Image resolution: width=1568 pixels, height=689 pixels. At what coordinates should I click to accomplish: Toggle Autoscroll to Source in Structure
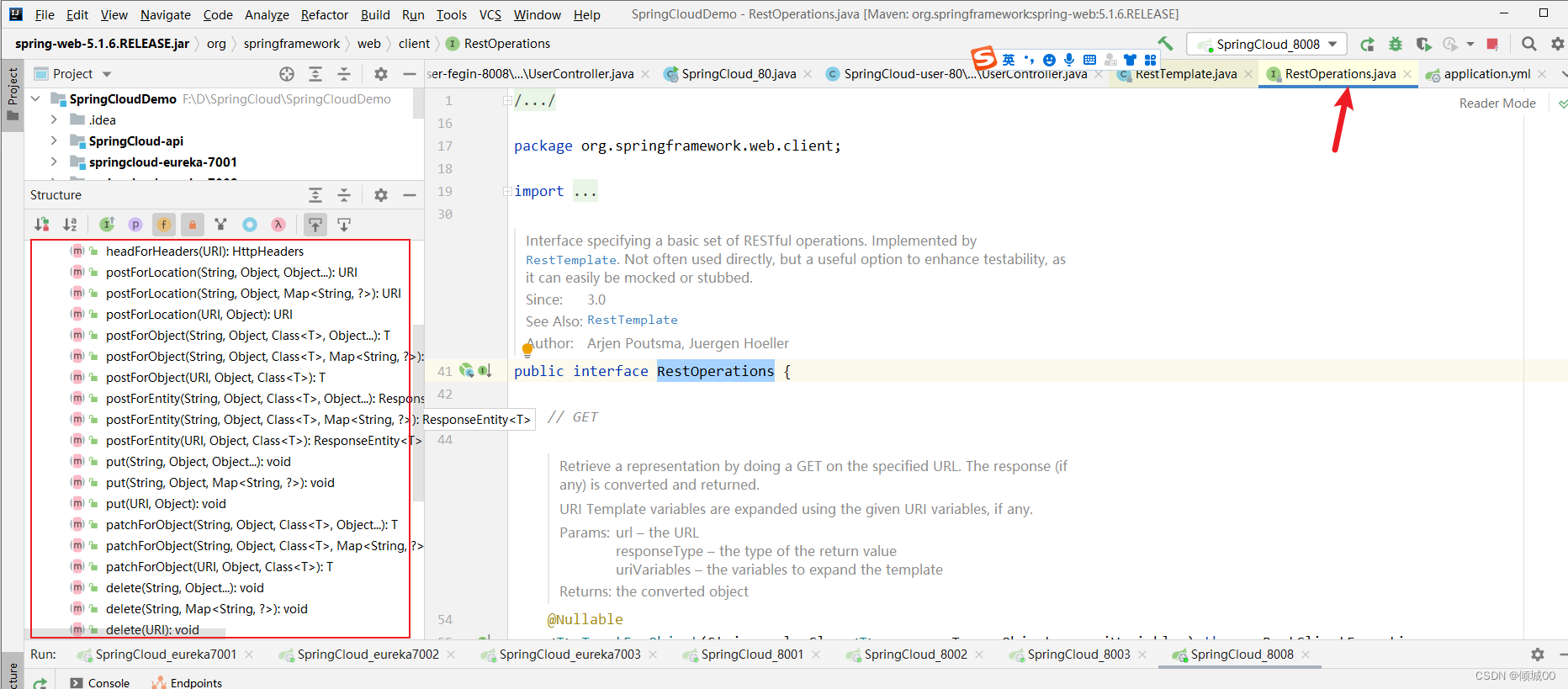coord(315,225)
